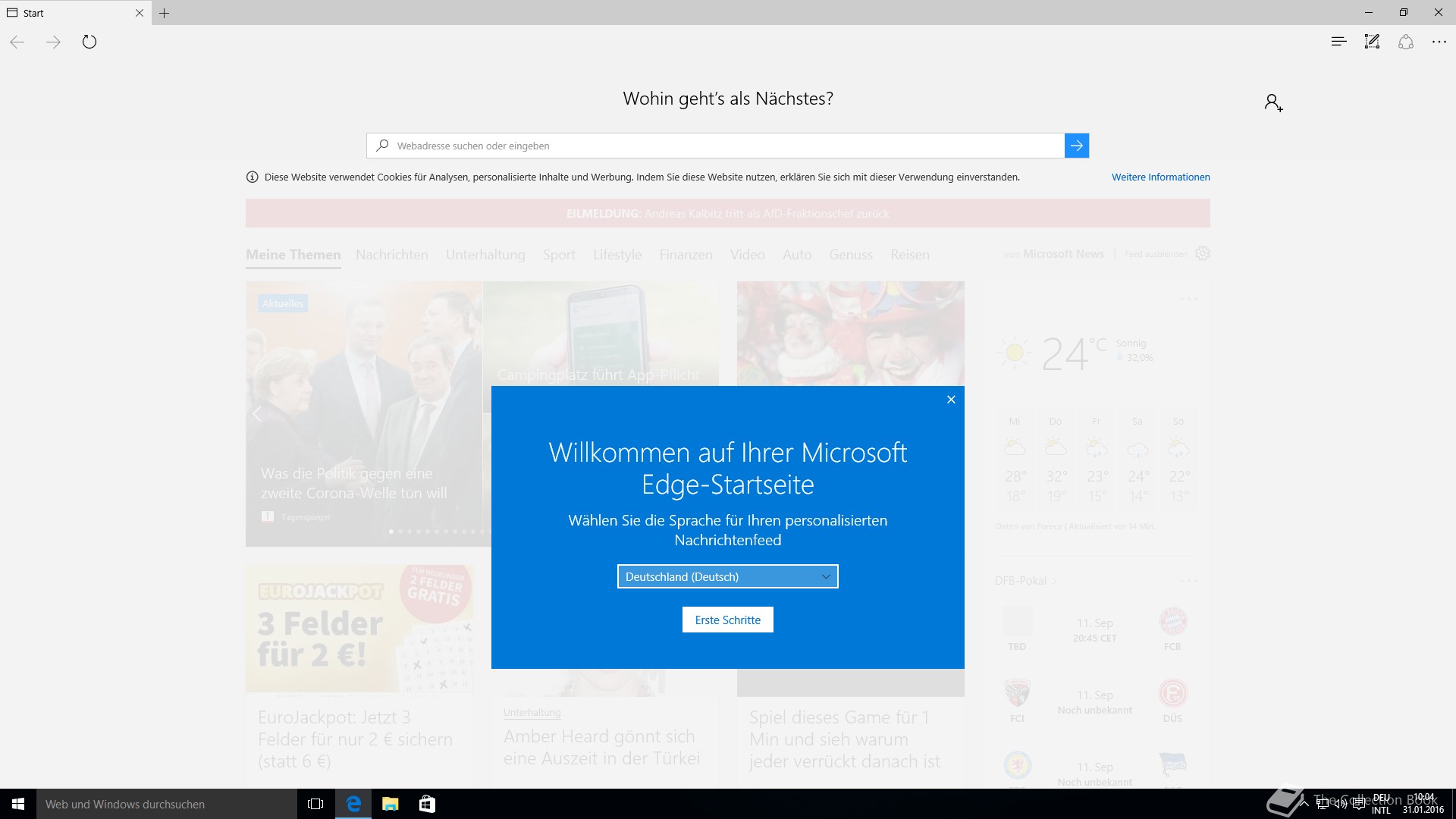1456x819 pixels.
Task: Submit the search with the blue arrow button
Action: [x=1077, y=146]
